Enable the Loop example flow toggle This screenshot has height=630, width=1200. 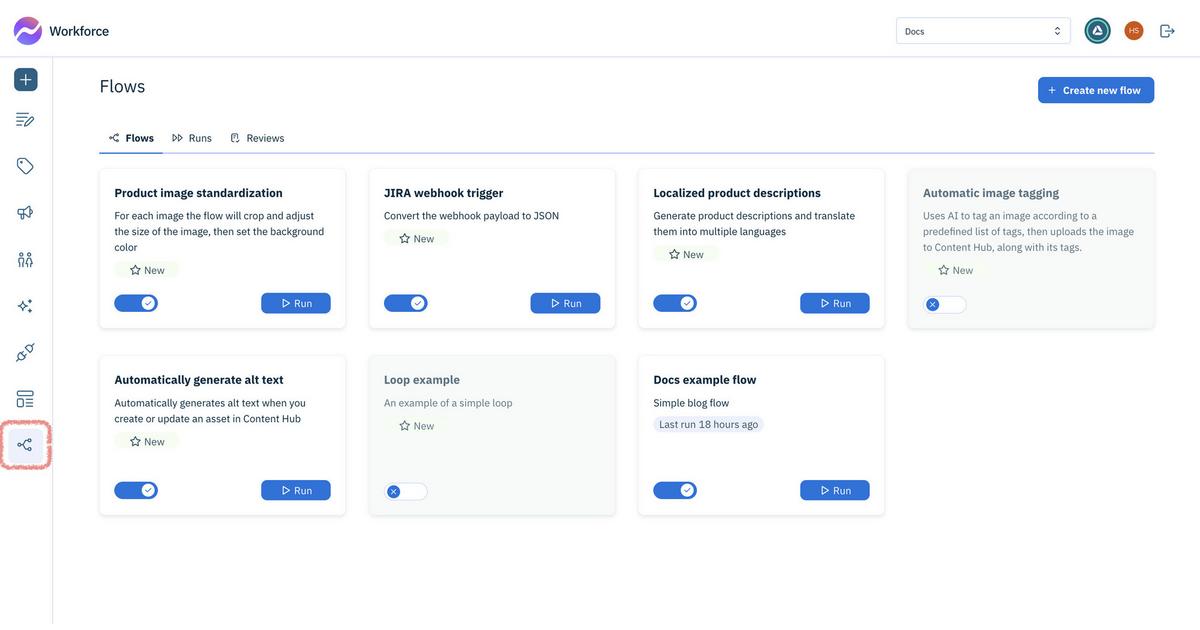click(x=406, y=491)
